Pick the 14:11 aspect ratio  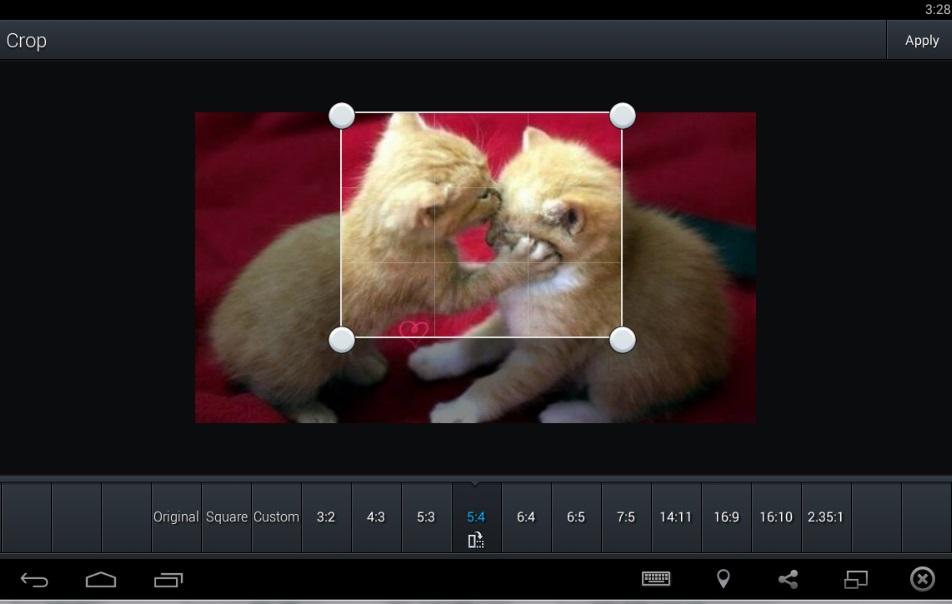coord(676,517)
